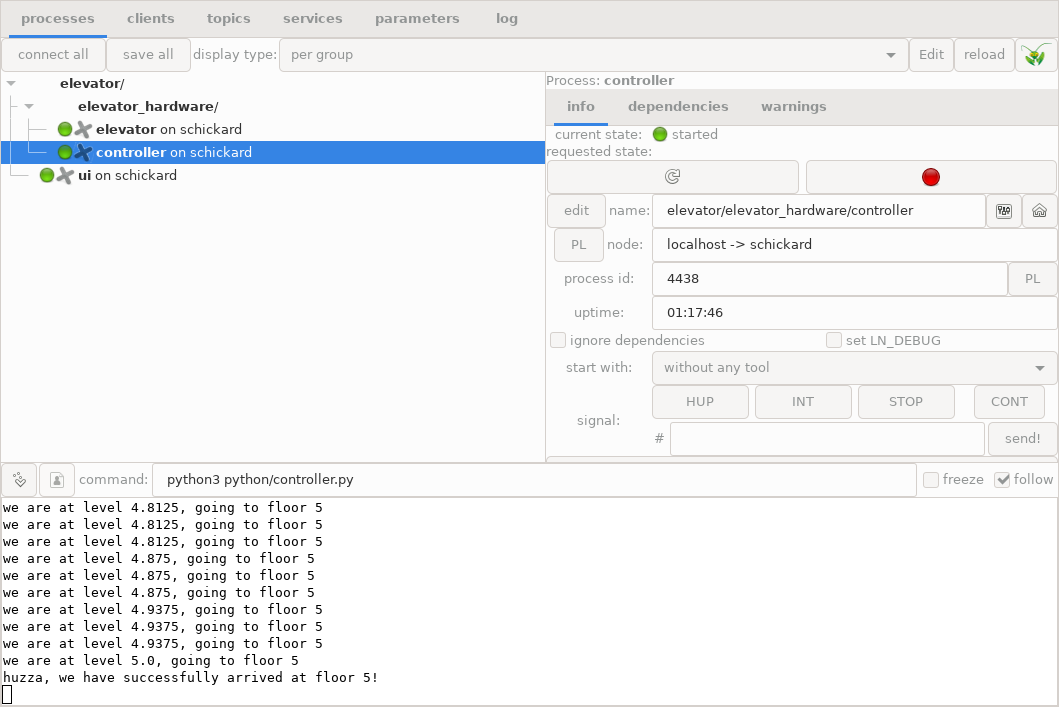Click the clear output icon left of command
1059x707 pixels.
pyautogui.click(x=20, y=480)
